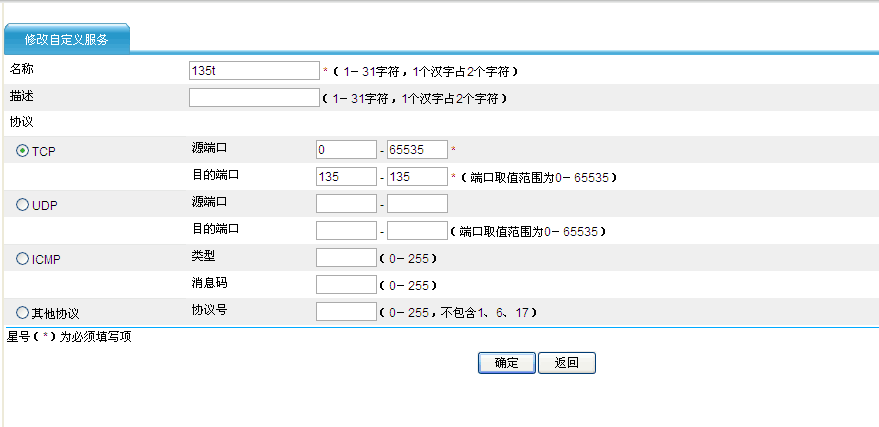Click the ICMP 类型 input field
879x427 pixels.
pyautogui.click(x=345, y=258)
